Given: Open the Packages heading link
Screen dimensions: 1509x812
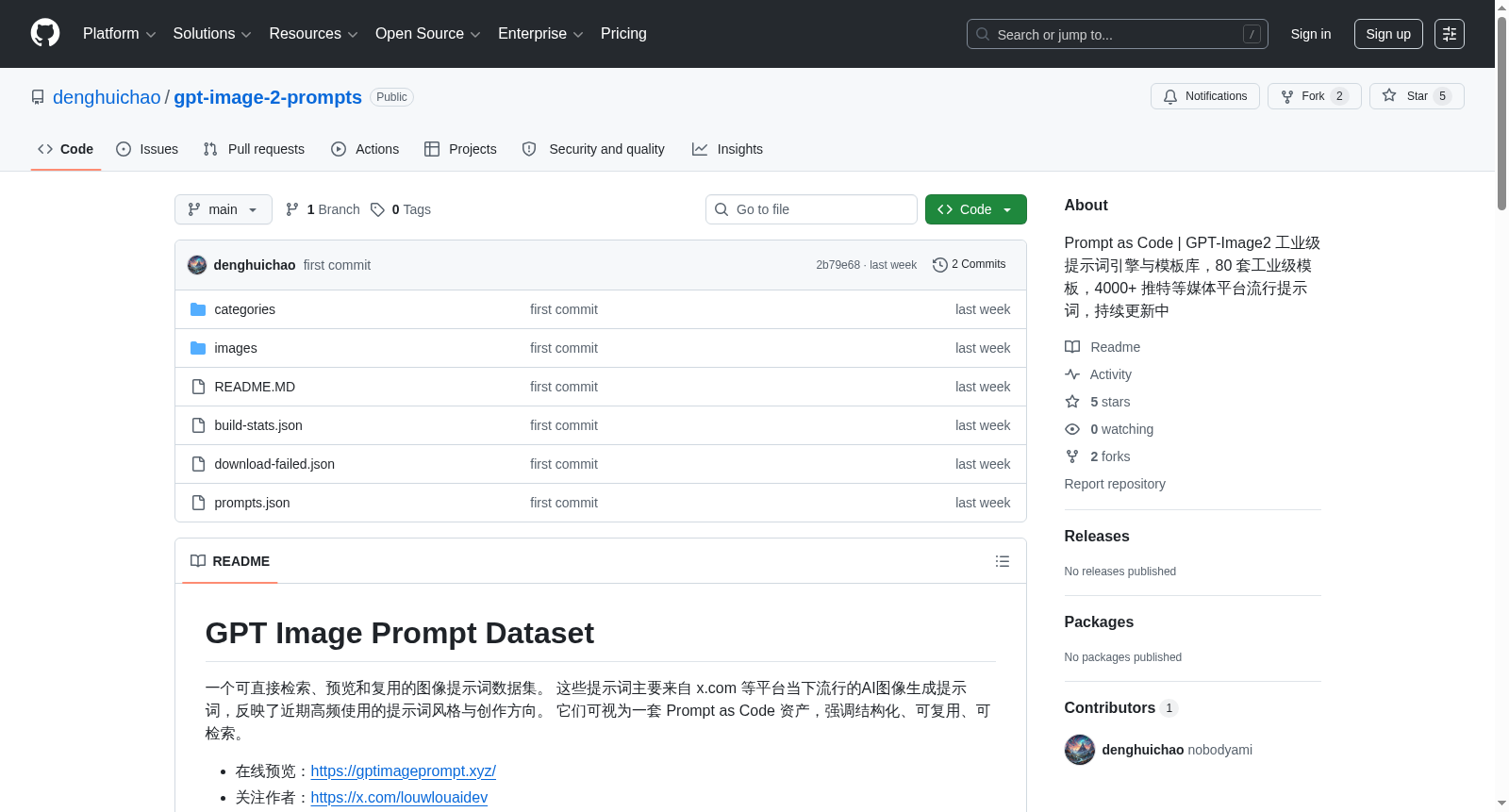Looking at the screenshot, I should [x=1099, y=621].
